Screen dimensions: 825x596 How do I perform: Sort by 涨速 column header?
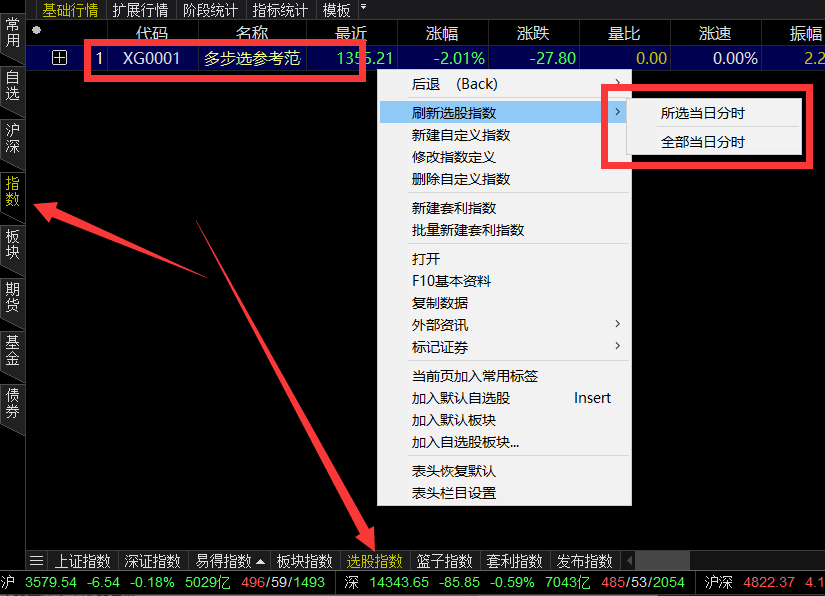[715, 33]
